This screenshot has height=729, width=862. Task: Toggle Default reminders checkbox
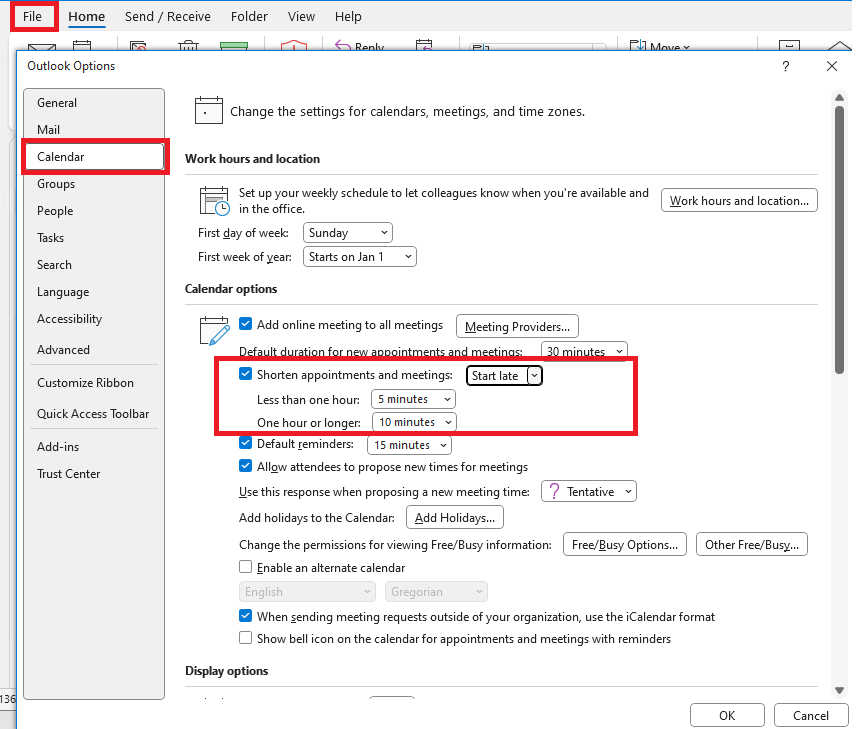[246, 443]
